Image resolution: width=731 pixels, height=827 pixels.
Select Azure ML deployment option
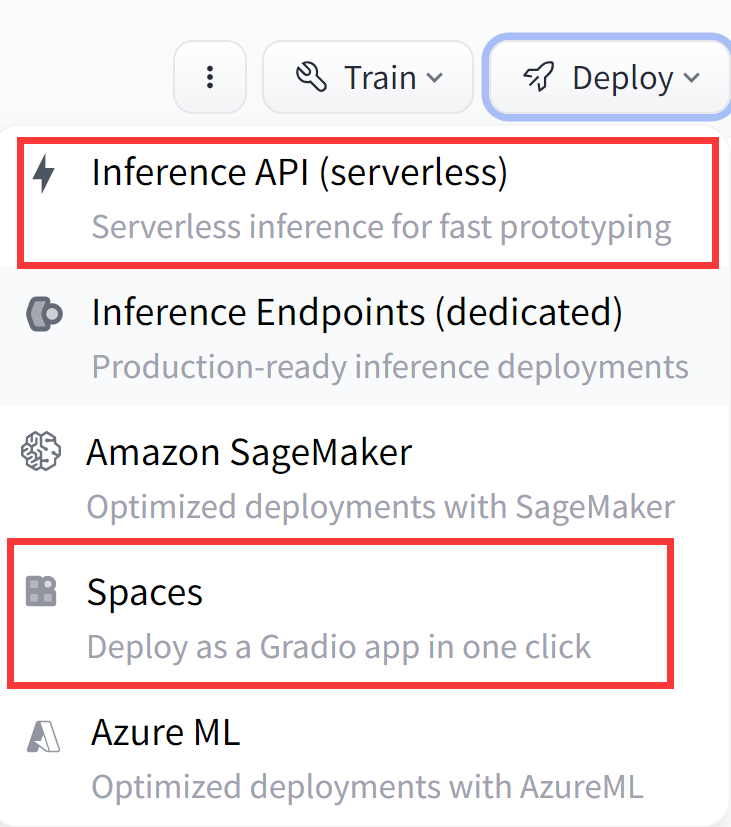[x=166, y=734]
